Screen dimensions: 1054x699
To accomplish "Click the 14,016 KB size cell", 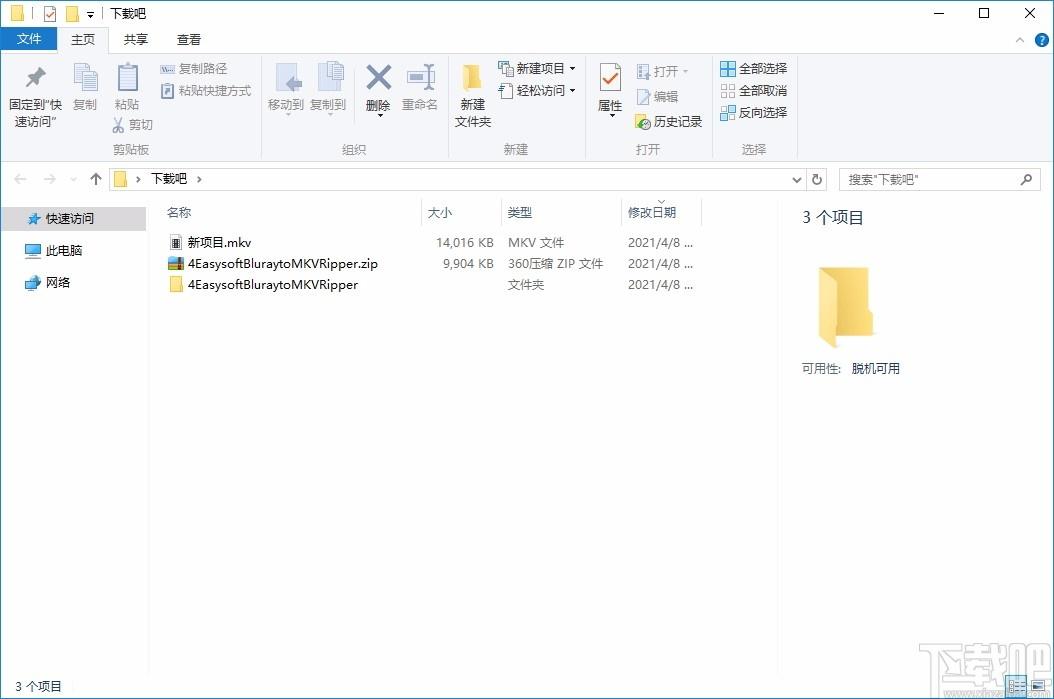I will coord(464,243).
